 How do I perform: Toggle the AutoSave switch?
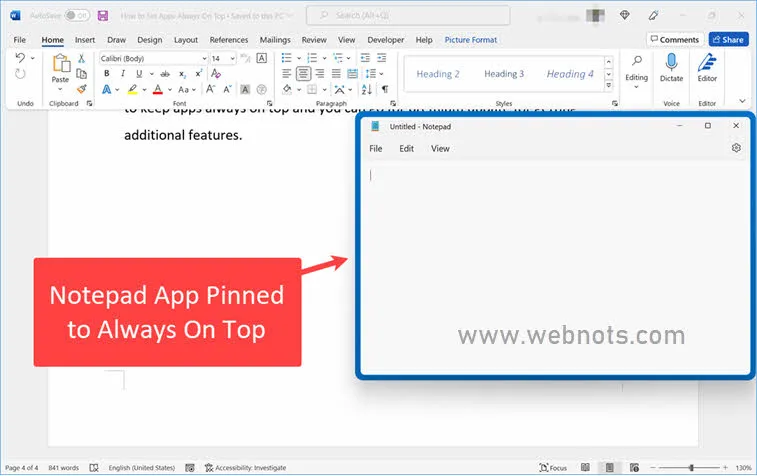pos(77,15)
